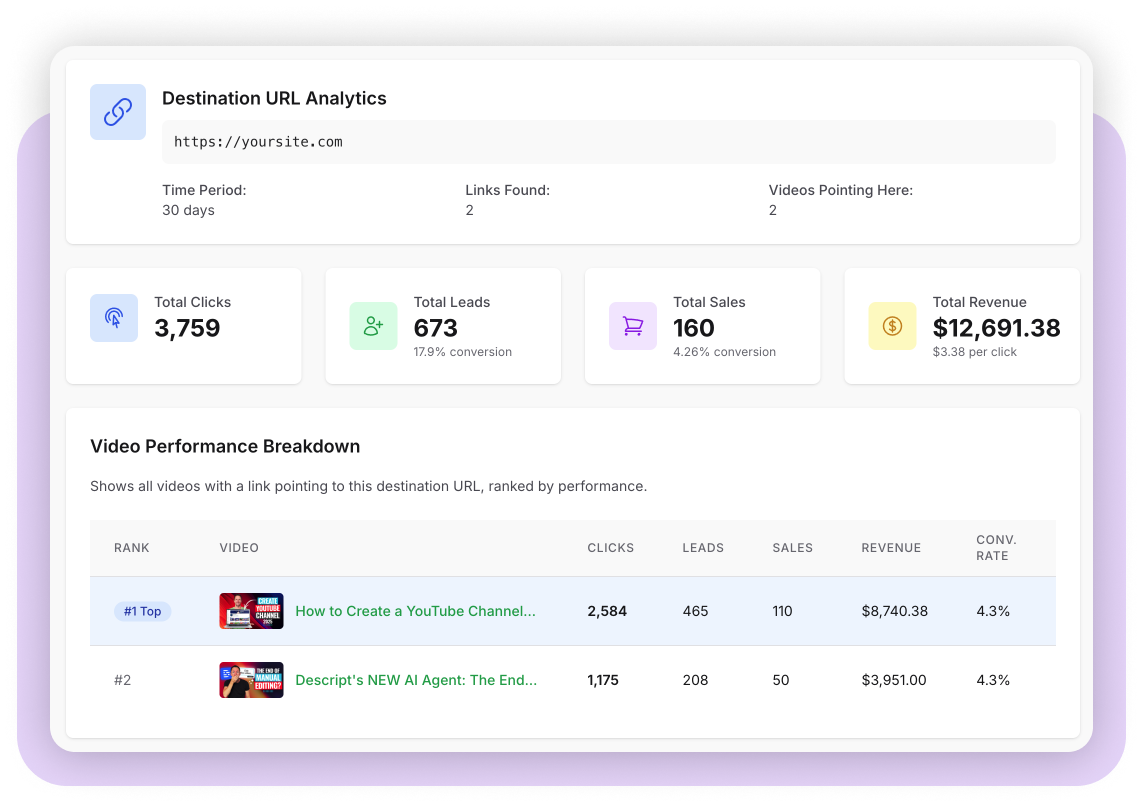
Task: Sort by the LEADS column header
Action: pos(703,547)
